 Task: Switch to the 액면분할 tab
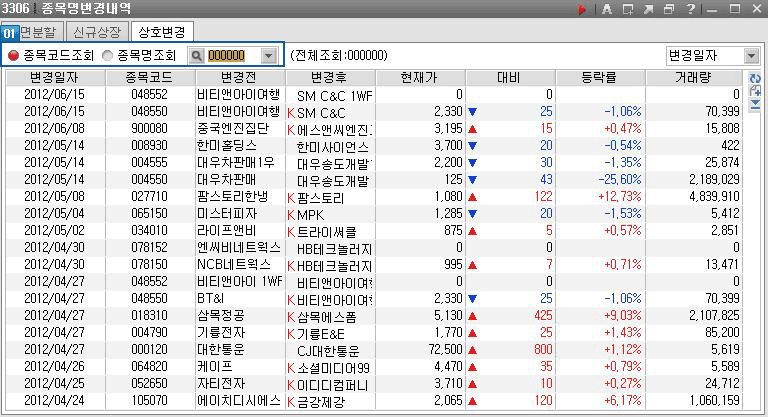(38, 32)
